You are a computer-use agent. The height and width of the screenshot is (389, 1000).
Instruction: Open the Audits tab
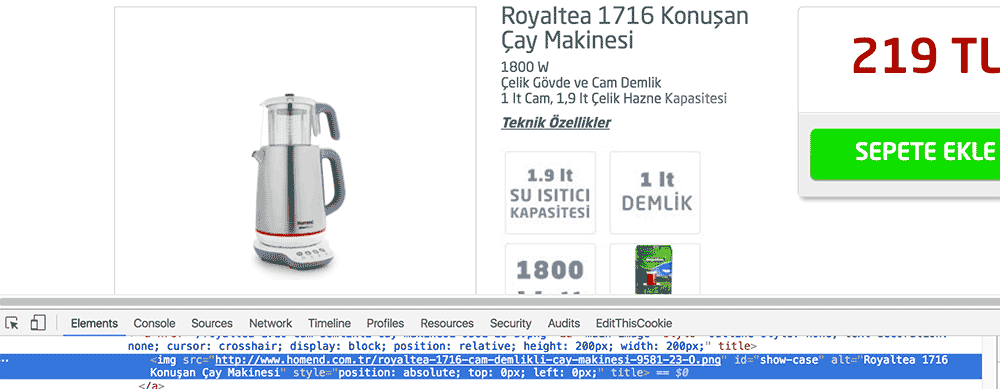point(564,323)
